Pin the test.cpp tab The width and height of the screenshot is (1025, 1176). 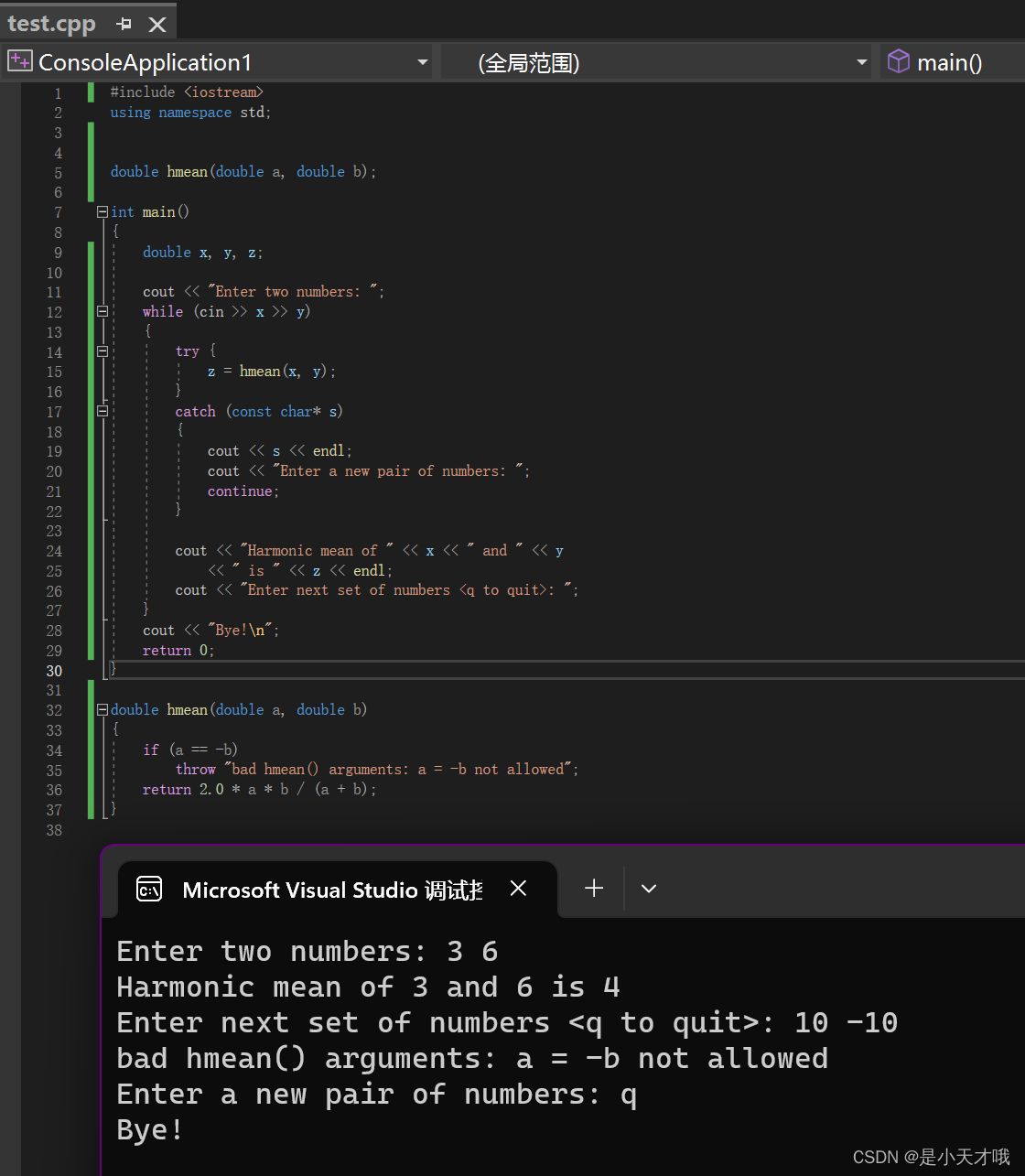[124, 25]
